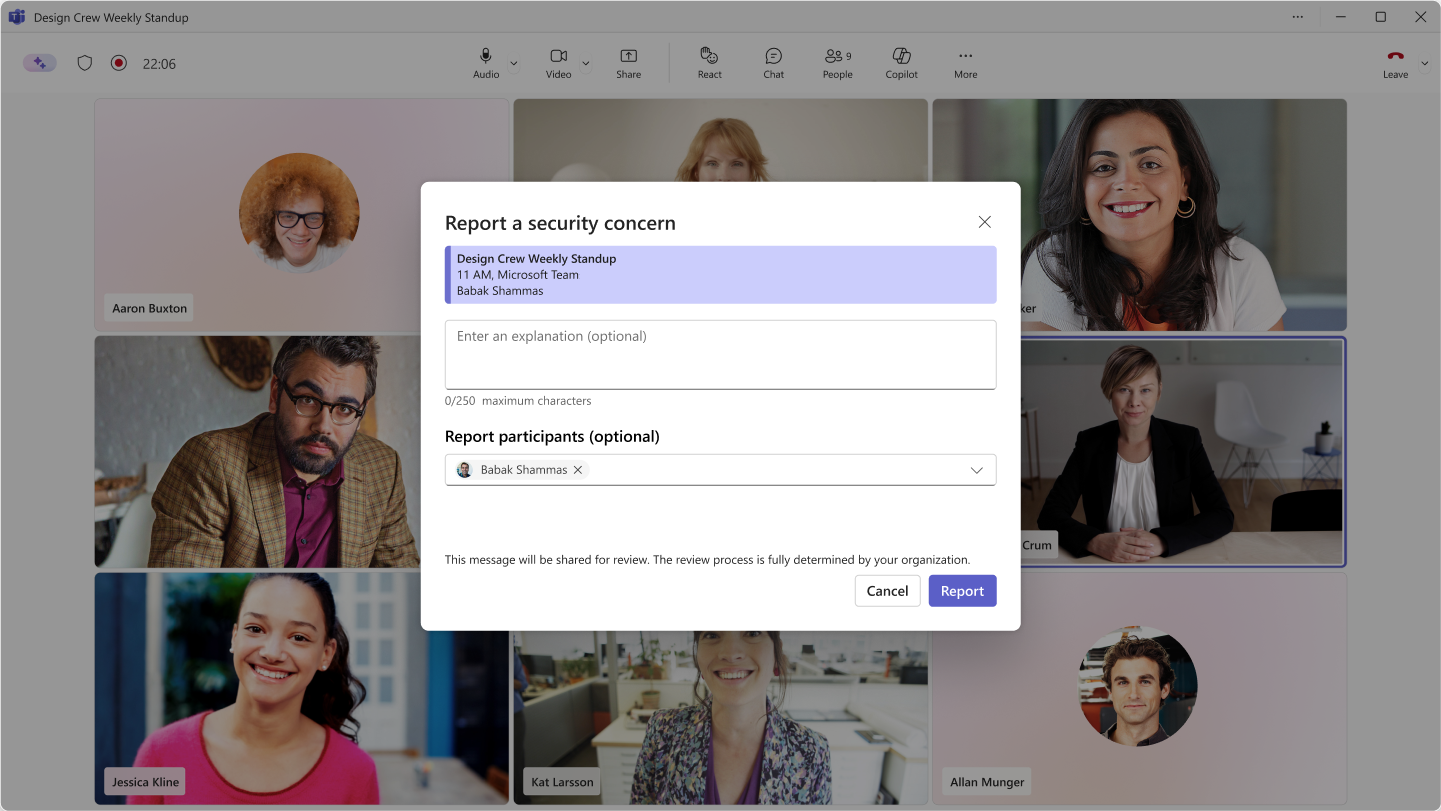Click the 22:06 meeting timer
Screen dimensions: 1441x811
point(159,64)
